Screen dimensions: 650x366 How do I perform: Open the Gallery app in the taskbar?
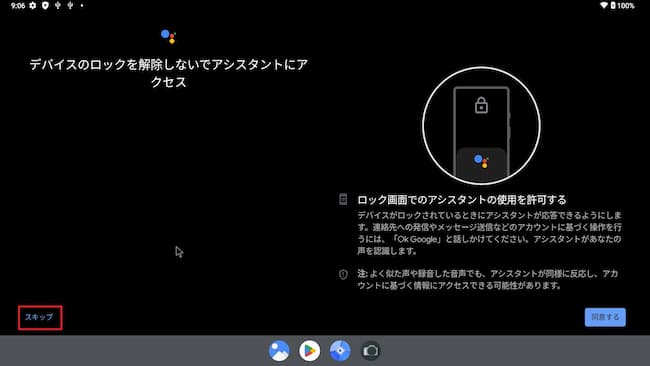click(279, 351)
